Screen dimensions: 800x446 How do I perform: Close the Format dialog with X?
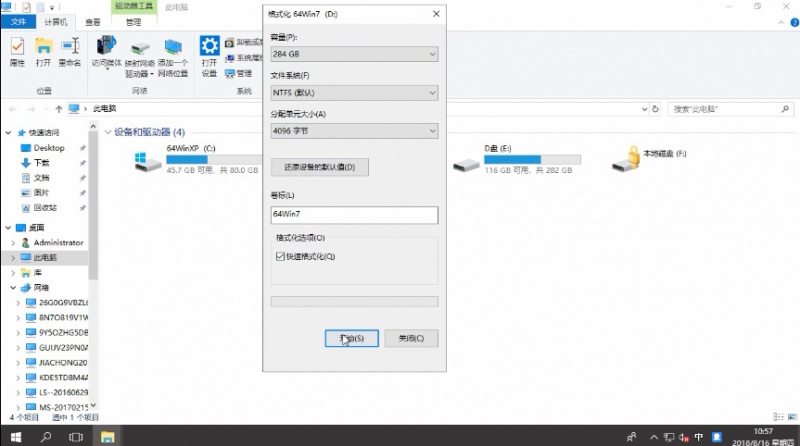[436, 14]
